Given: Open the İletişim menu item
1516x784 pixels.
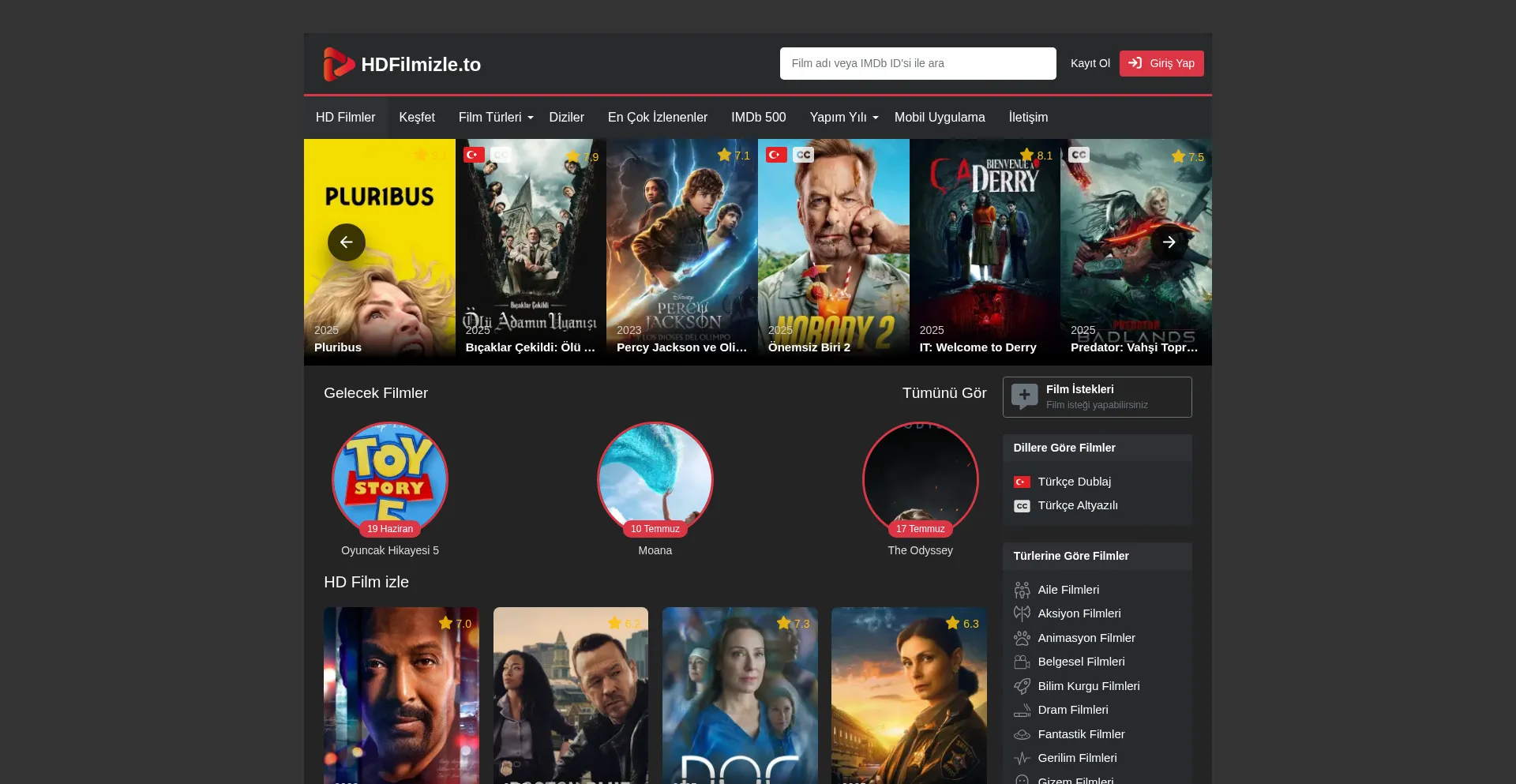Looking at the screenshot, I should pyautogui.click(x=1028, y=118).
